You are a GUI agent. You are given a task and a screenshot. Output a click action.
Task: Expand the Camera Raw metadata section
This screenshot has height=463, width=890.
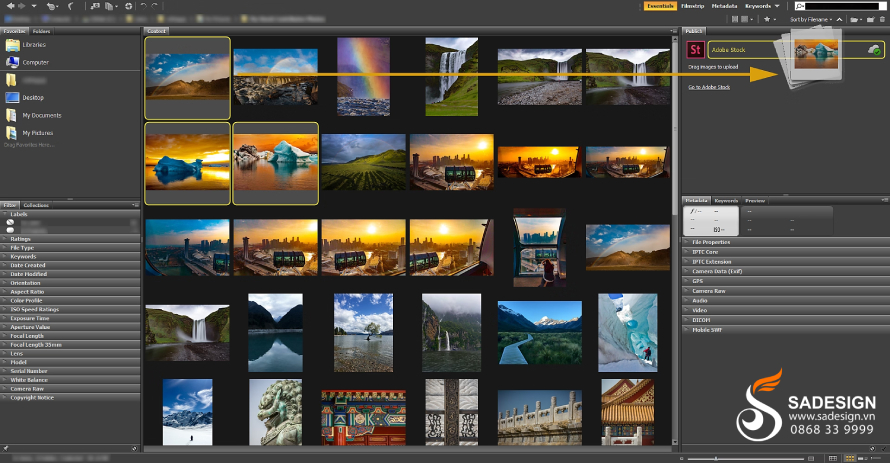786,291
